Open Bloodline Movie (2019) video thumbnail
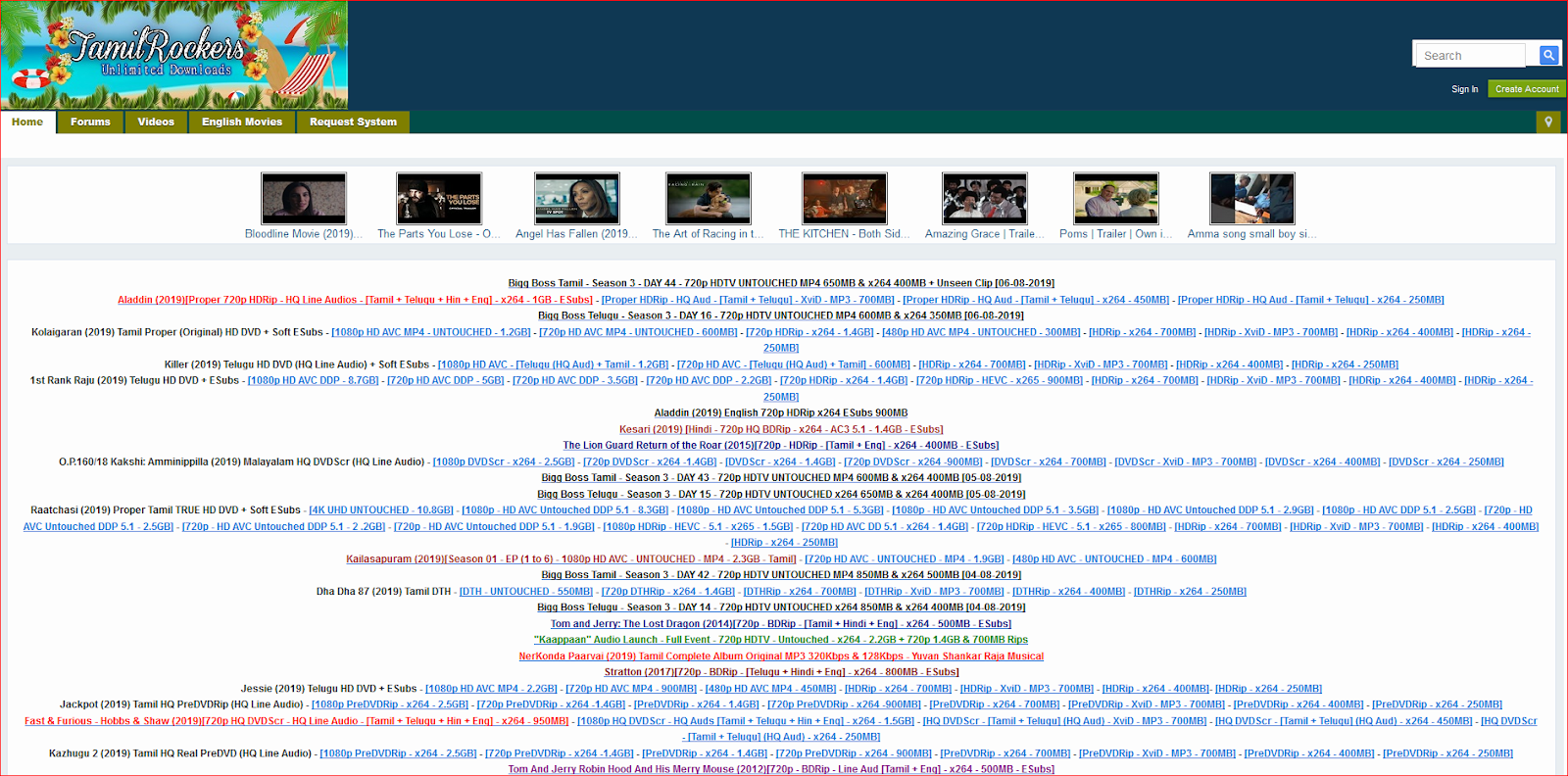Viewport: 1568px width, 776px height. (x=304, y=199)
